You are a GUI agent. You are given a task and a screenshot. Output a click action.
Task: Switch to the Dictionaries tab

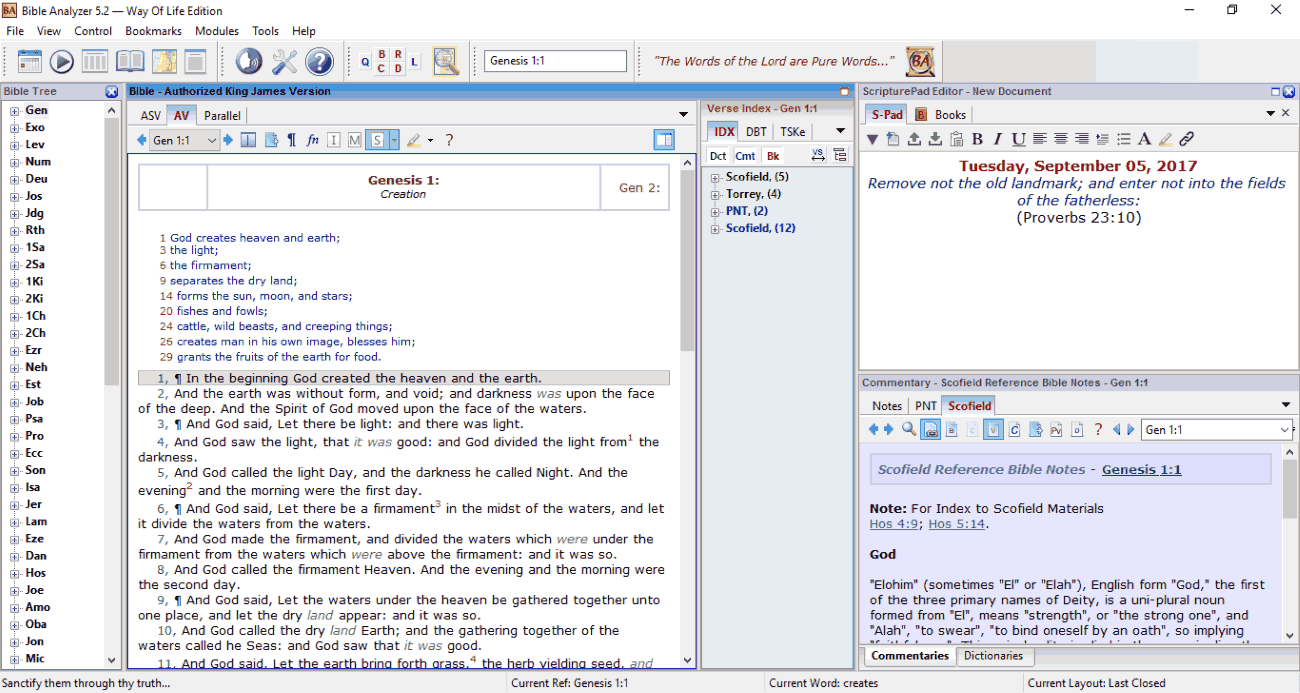click(x=993, y=656)
